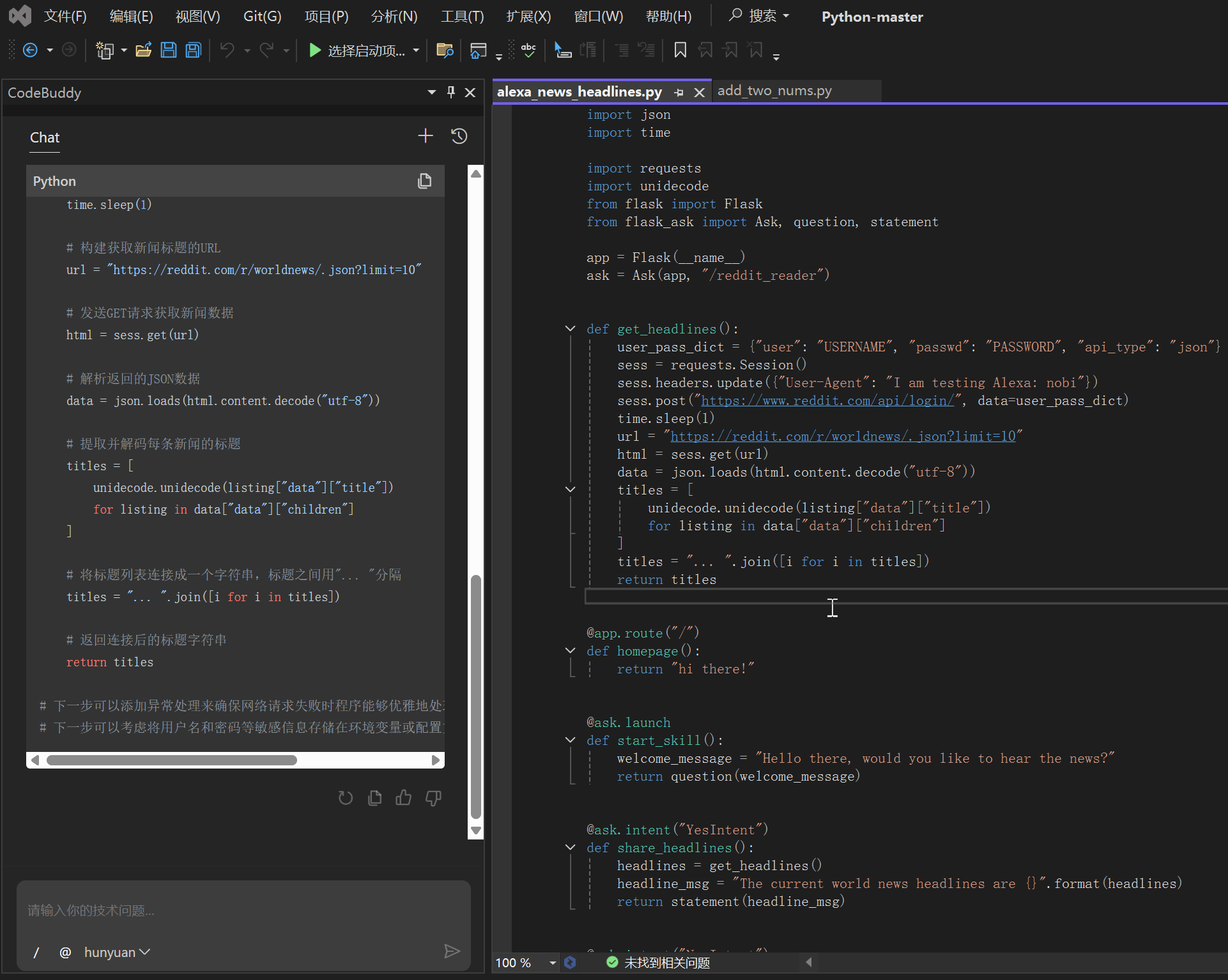Click the Save All toolbar icon
The height and width of the screenshot is (980, 1228).
pos(193,50)
